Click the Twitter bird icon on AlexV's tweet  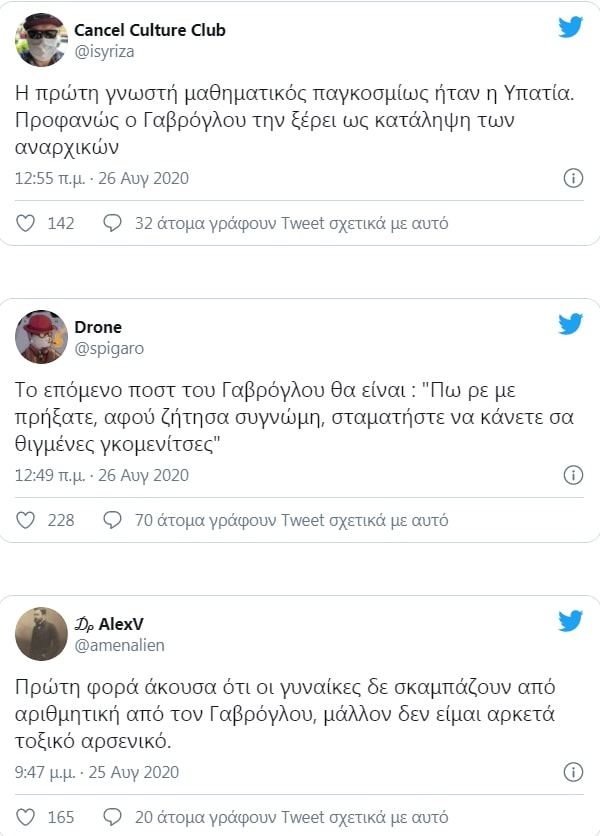[570, 621]
